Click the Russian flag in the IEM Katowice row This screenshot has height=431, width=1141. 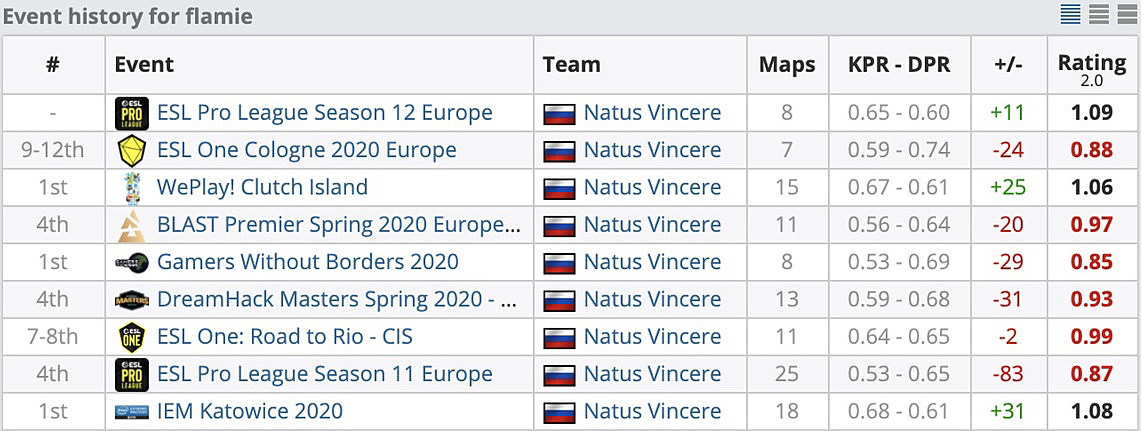click(x=558, y=412)
